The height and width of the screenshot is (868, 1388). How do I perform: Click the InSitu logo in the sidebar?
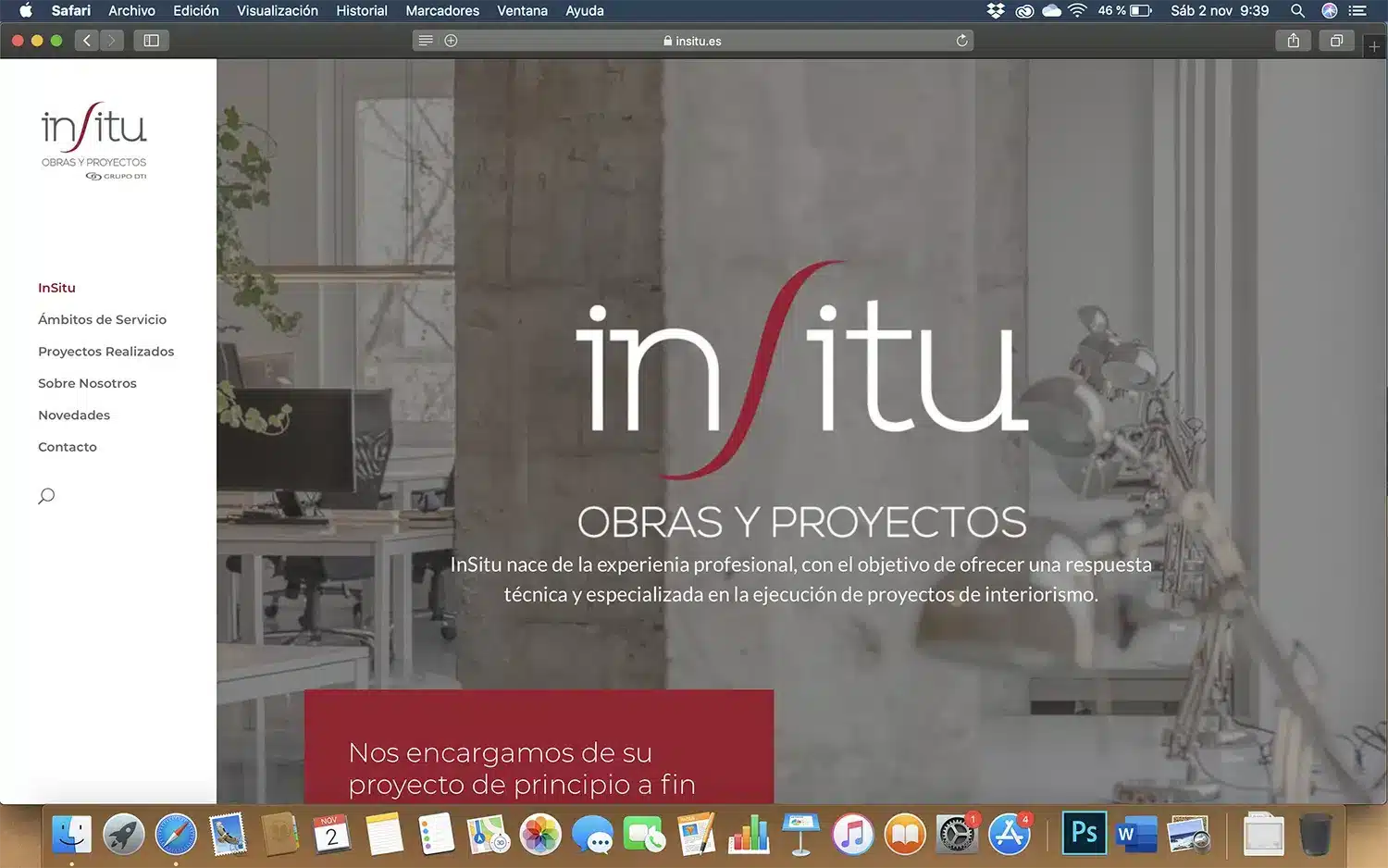click(x=93, y=140)
